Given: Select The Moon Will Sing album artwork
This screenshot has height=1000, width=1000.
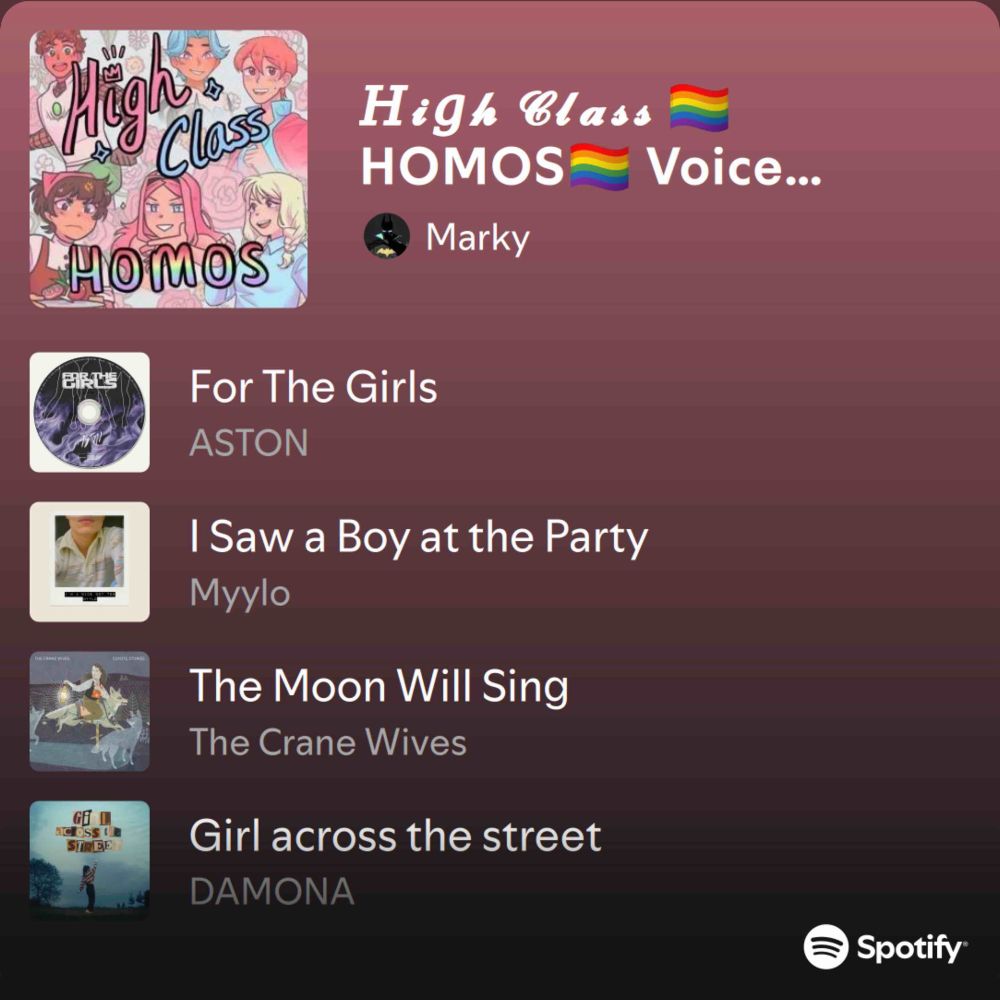Looking at the screenshot, I should tap(89, 711).
